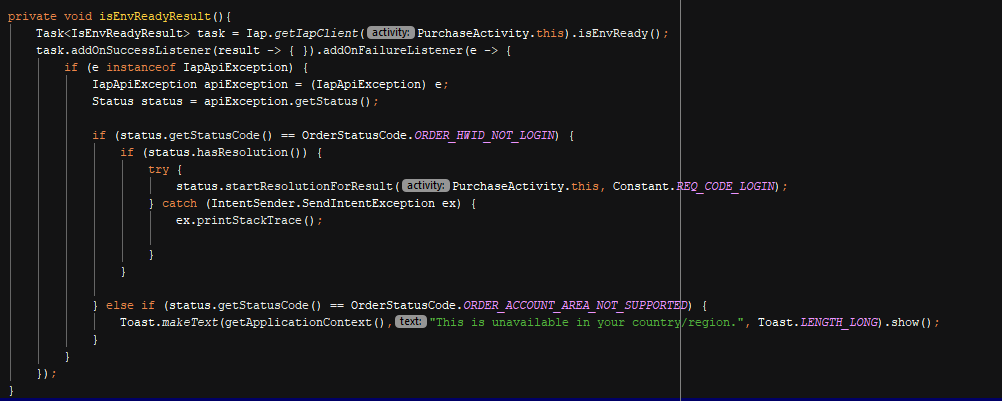Click Toast.LENGTH_LONG constant
Image resolution: width=1002 pixels, height=401 pixels.
coord(817,322)
